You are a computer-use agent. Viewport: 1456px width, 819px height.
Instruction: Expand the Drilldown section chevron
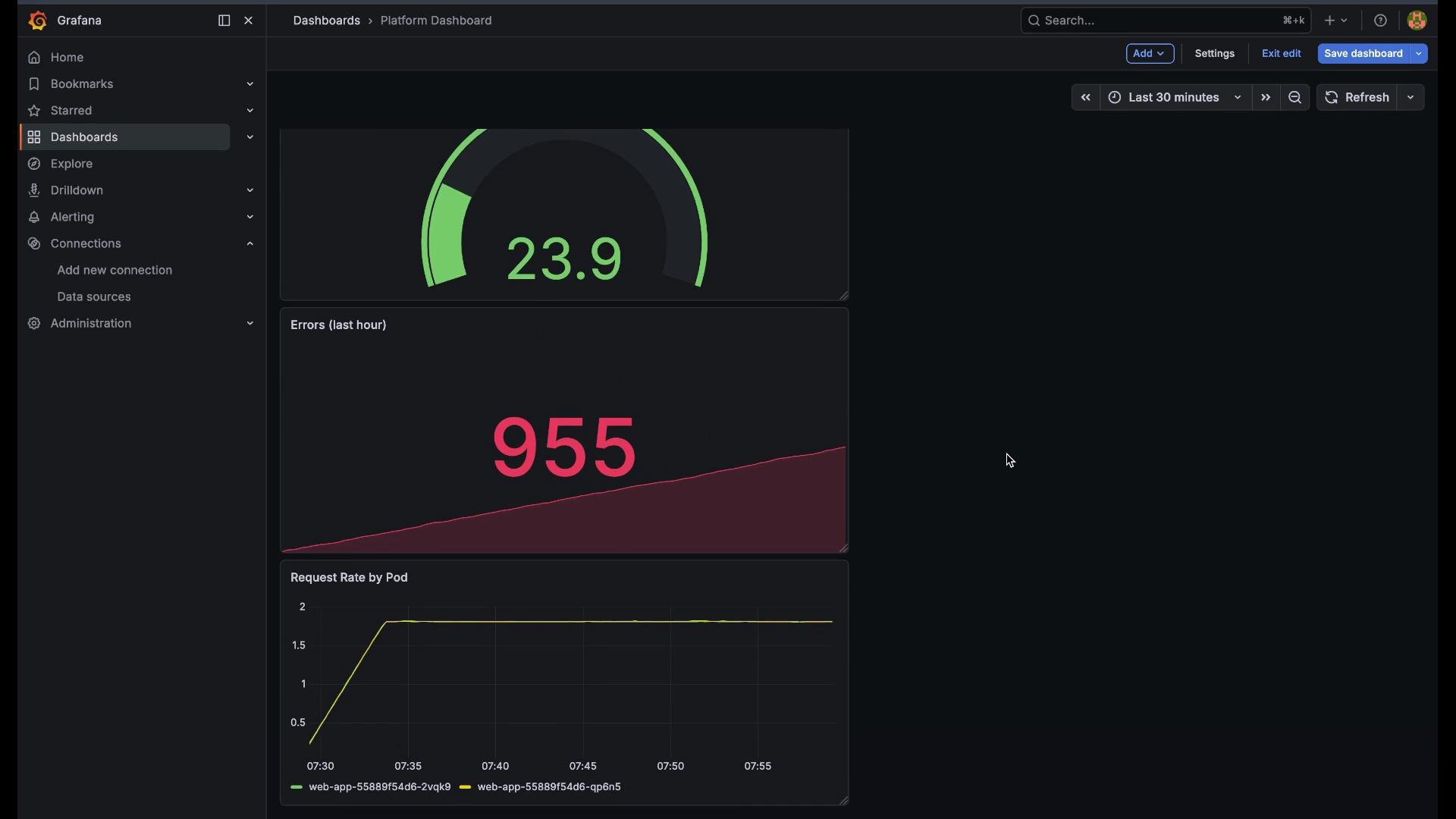[x=250, y=190]
